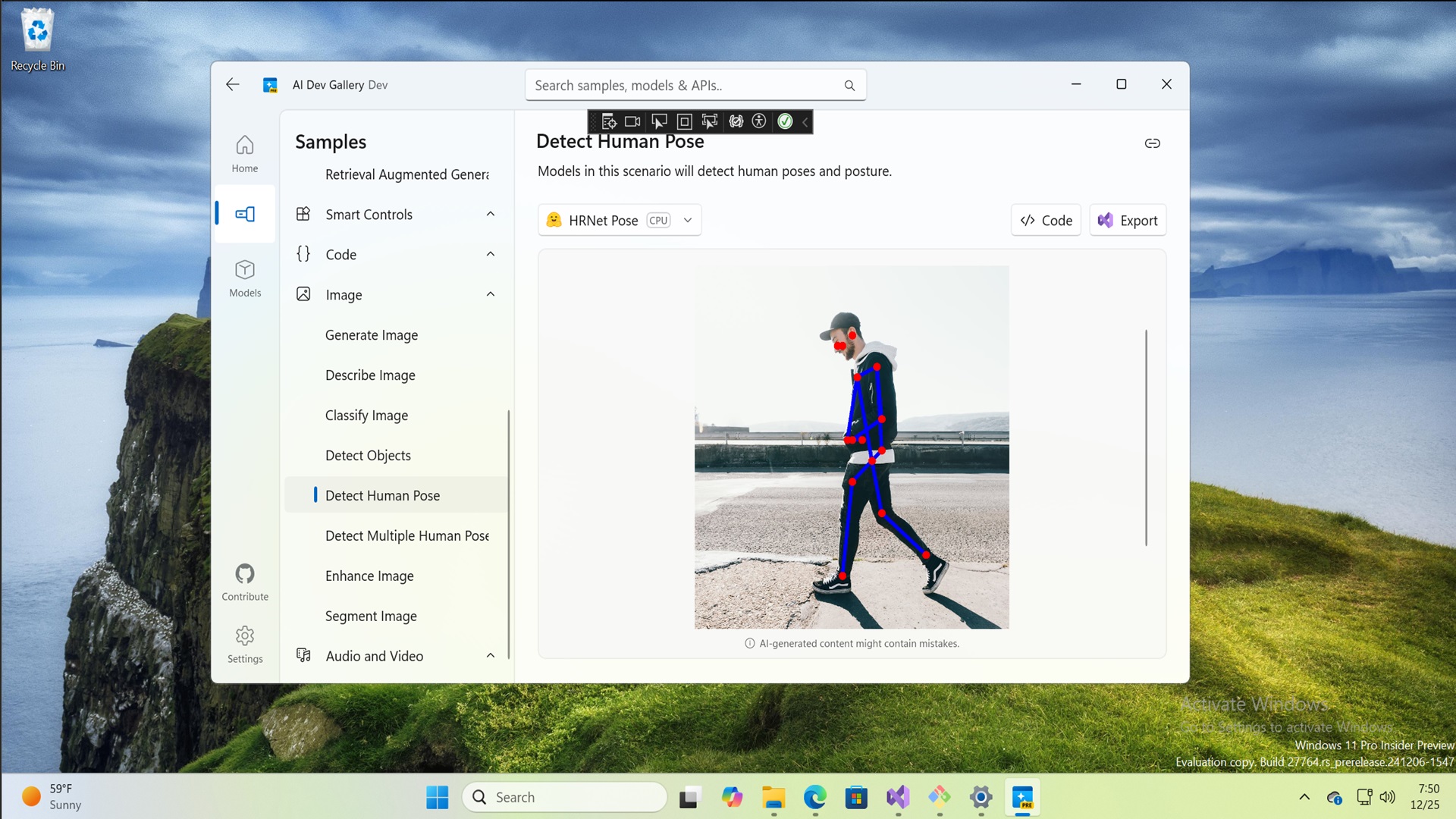Select Detect Objects sample
Viewport: 1456px width, 819px height.
coord(368,455)
